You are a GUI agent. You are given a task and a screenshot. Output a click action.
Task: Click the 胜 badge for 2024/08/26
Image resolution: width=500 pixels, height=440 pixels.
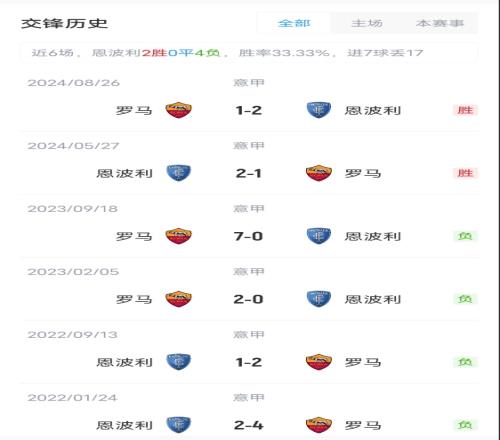coord(465,110)
